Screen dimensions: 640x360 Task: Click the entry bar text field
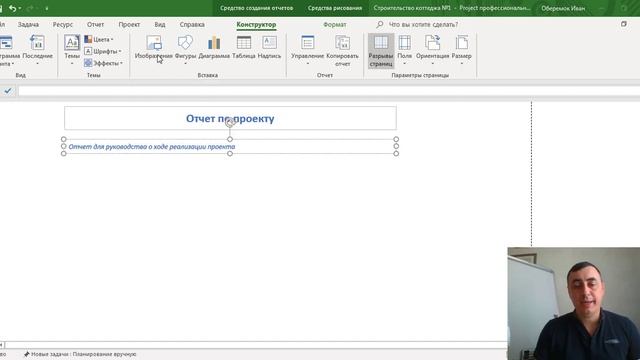click(x=329, y=91)
